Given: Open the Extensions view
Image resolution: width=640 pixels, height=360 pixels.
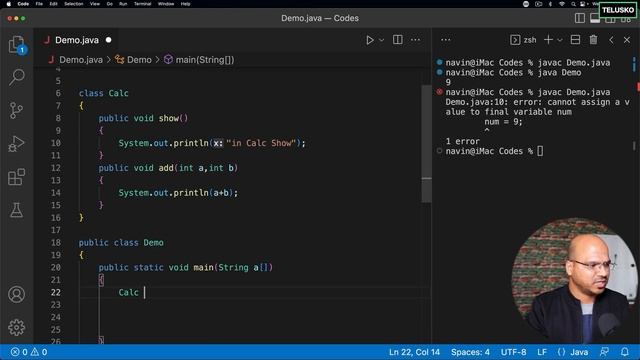Looking at the screenshot, I should point(17,177).
